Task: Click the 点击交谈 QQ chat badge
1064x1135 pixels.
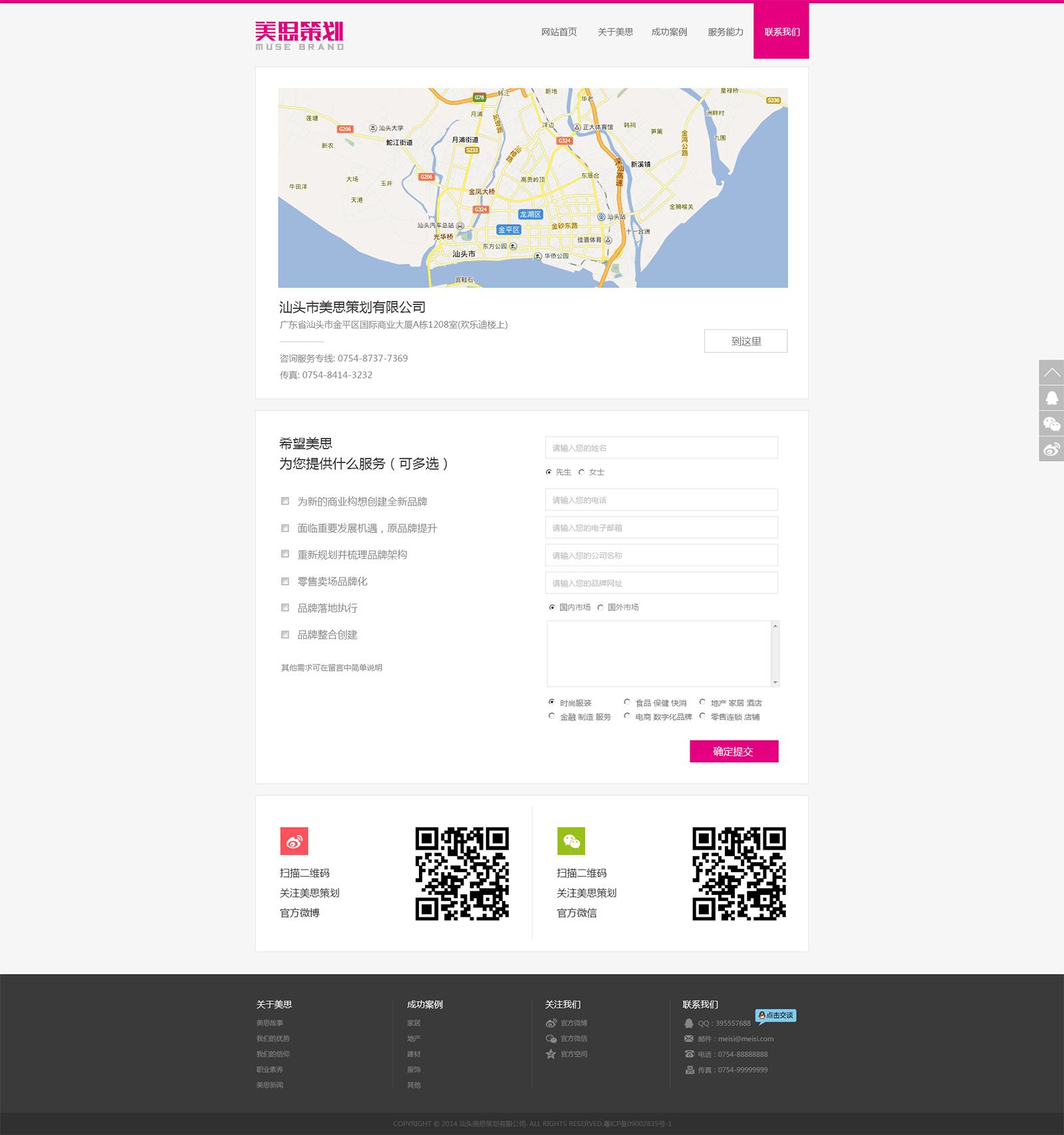Action: tap(775, 1015)
